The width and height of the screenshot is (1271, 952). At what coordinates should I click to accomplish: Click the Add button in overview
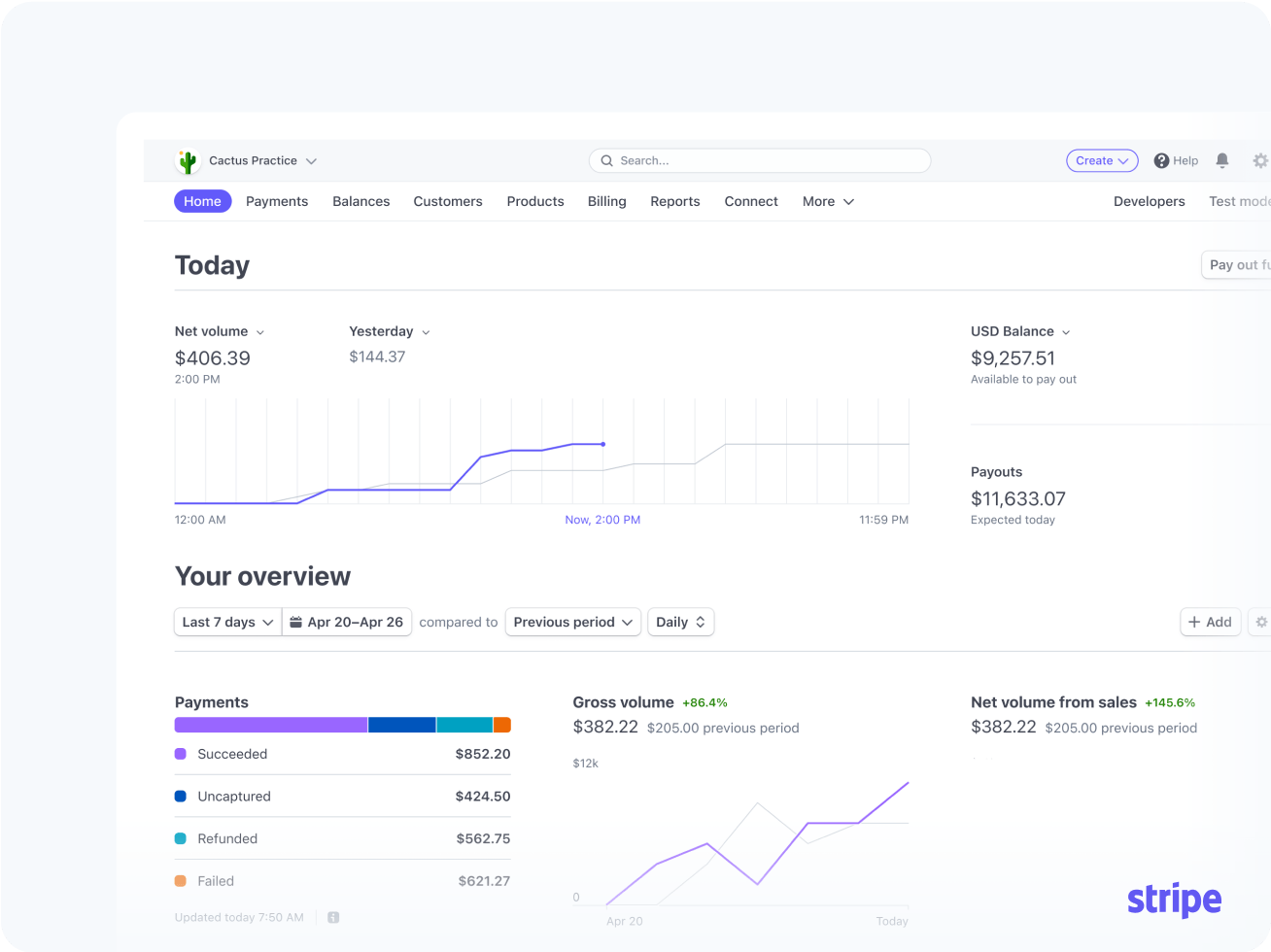1210,622
